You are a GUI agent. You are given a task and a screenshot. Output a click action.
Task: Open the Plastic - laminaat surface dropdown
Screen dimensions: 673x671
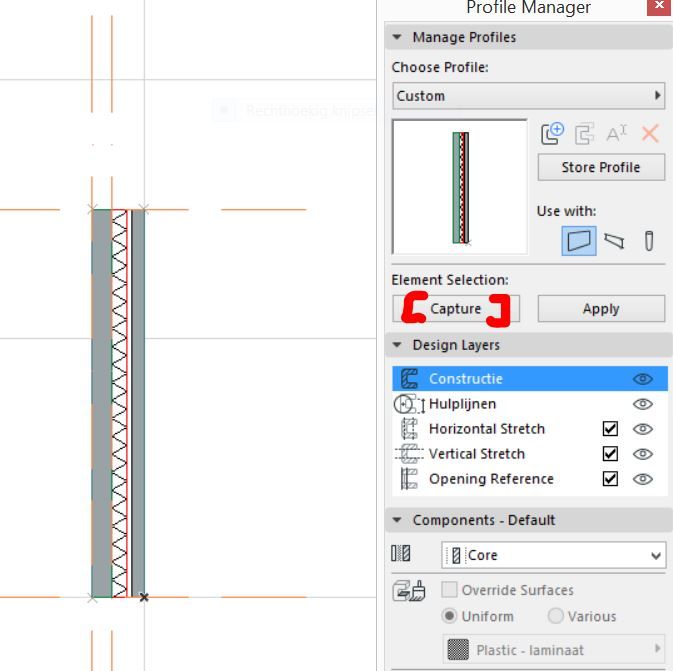tap(554, 650)
